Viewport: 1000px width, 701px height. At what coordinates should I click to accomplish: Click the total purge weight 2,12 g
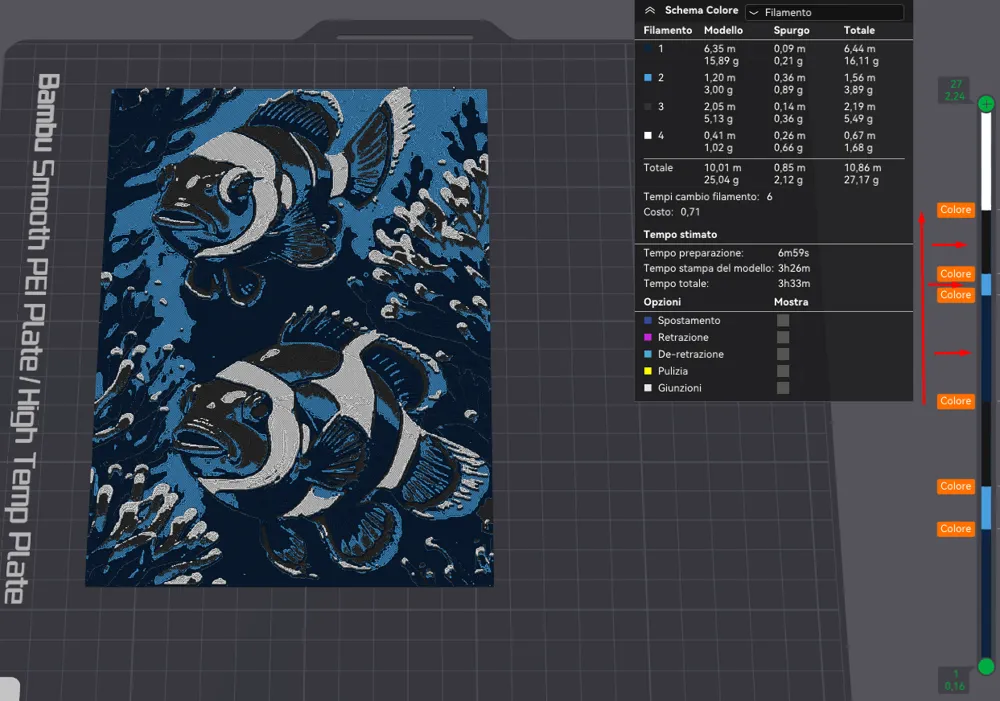[788, 180]
